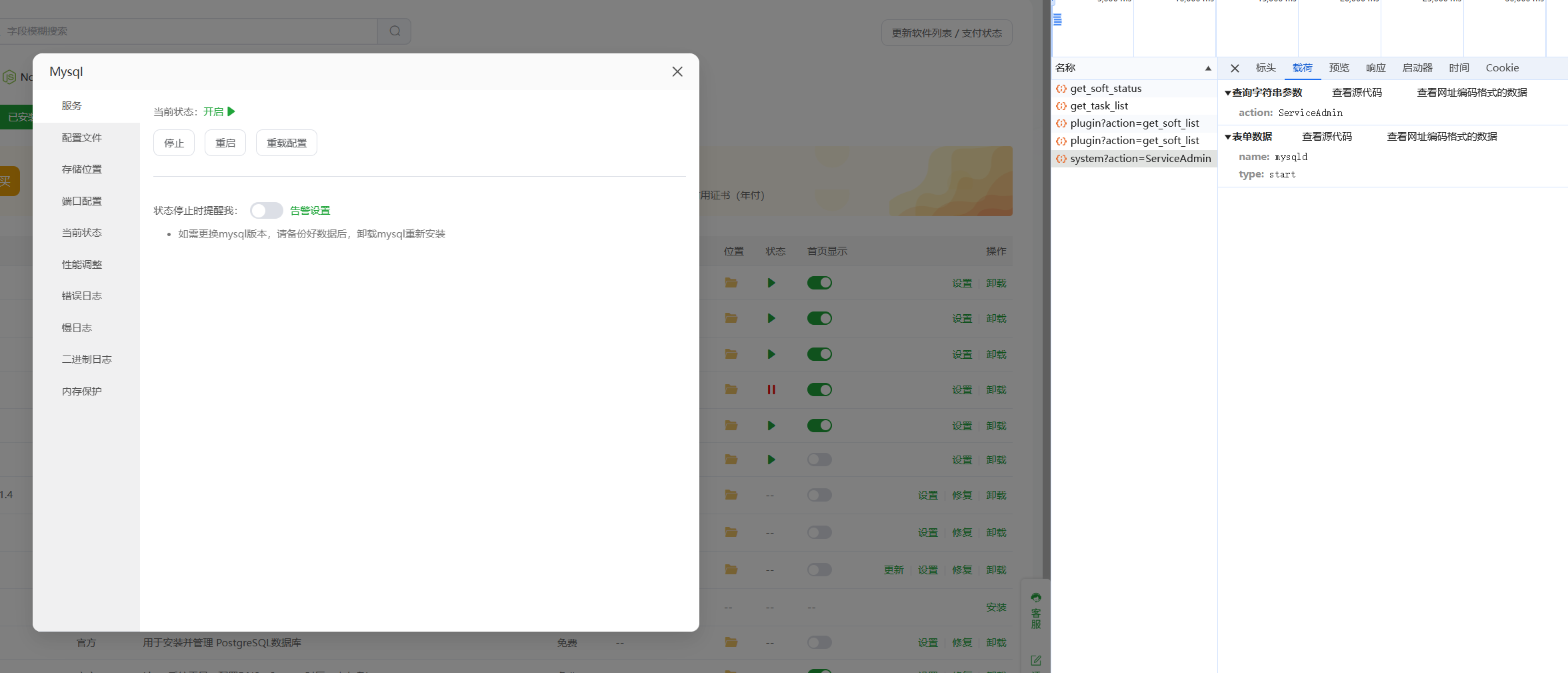Click the feedback edit icon below 客服
This screenshot has height=673, width=1568.
click(1035, 660)
